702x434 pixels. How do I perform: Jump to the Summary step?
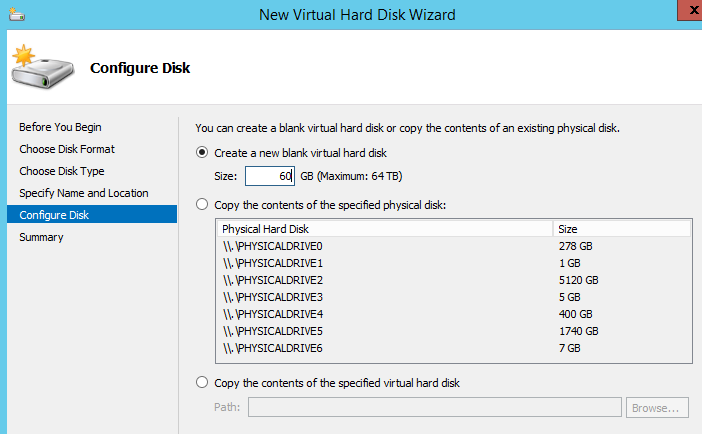click(41, 237)
